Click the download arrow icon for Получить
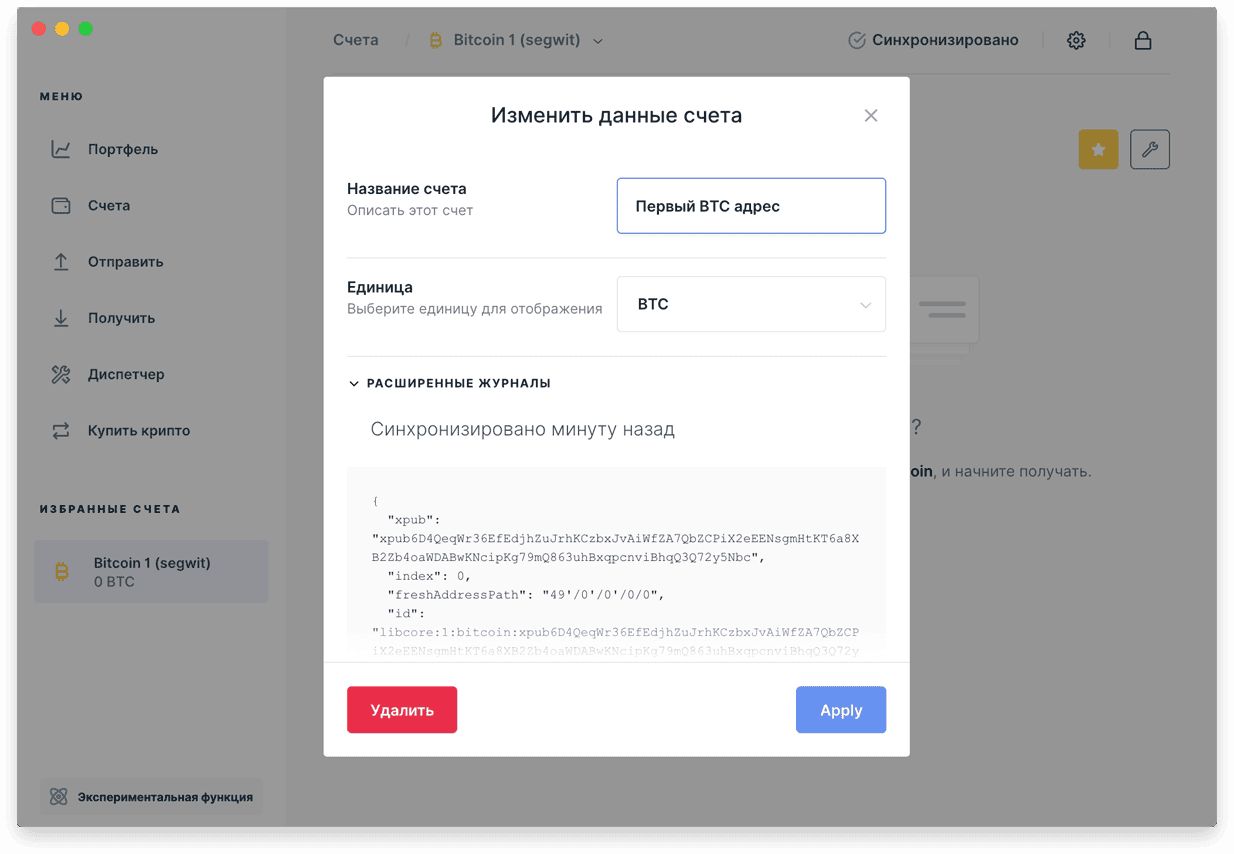 (x=61, y=318)
